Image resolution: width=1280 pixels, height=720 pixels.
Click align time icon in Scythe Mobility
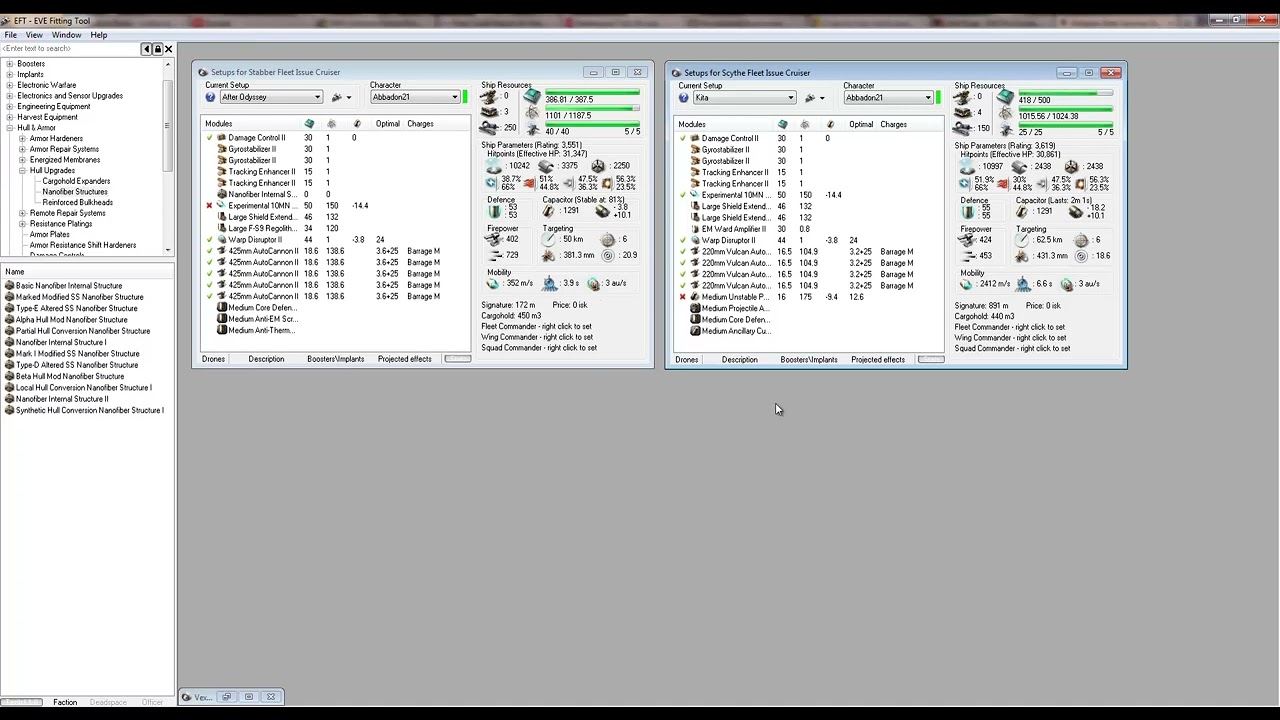click(1024, 284)
